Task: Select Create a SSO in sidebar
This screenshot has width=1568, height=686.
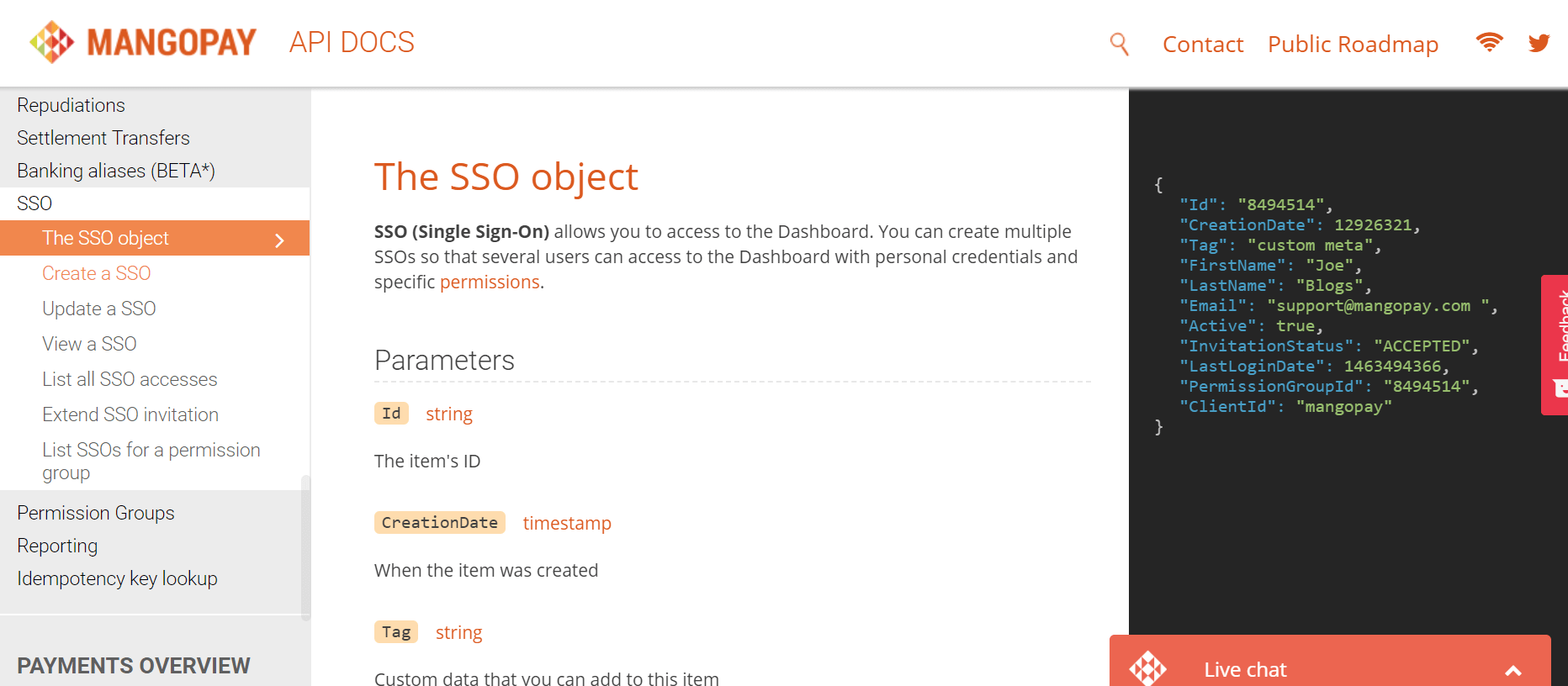Action: click(96, 273)
